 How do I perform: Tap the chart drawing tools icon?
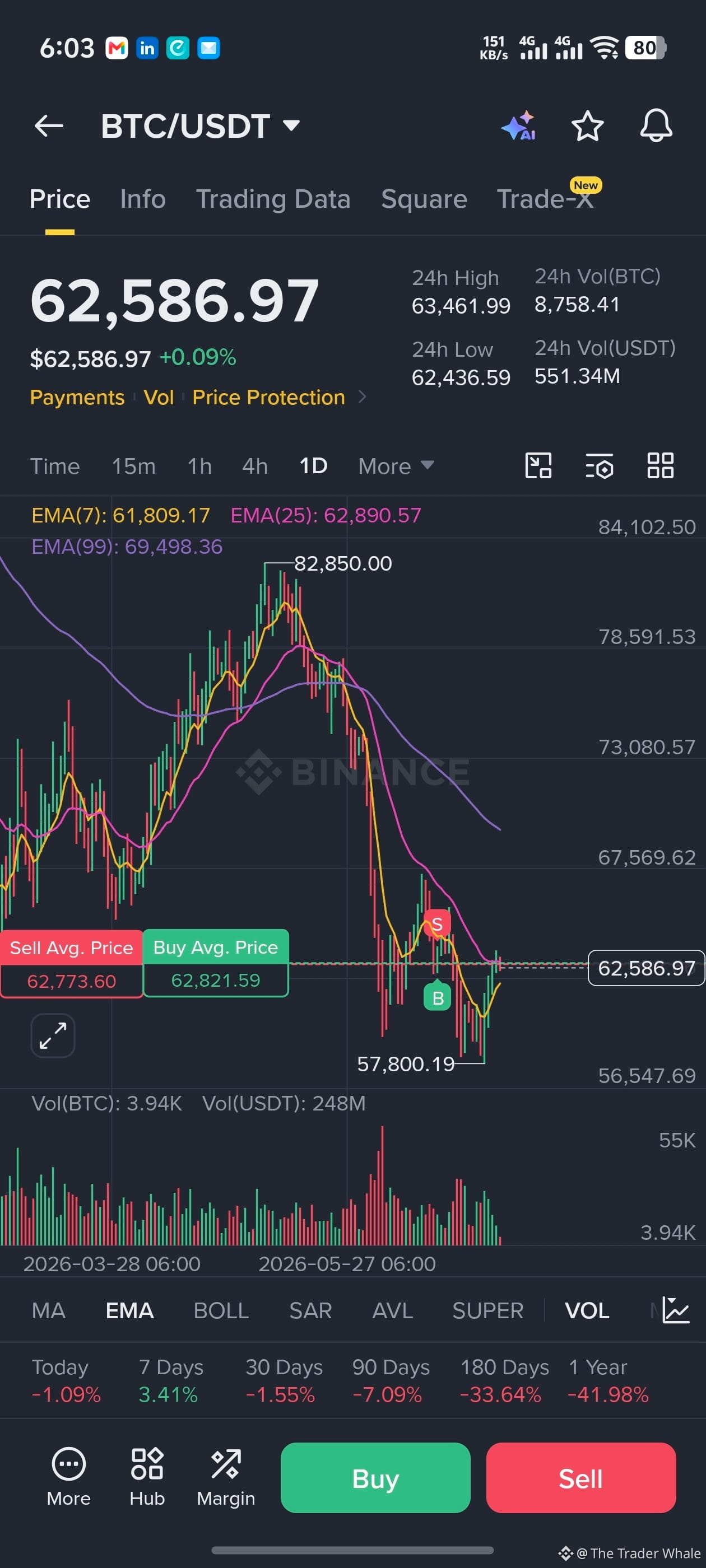coord(538,466)
